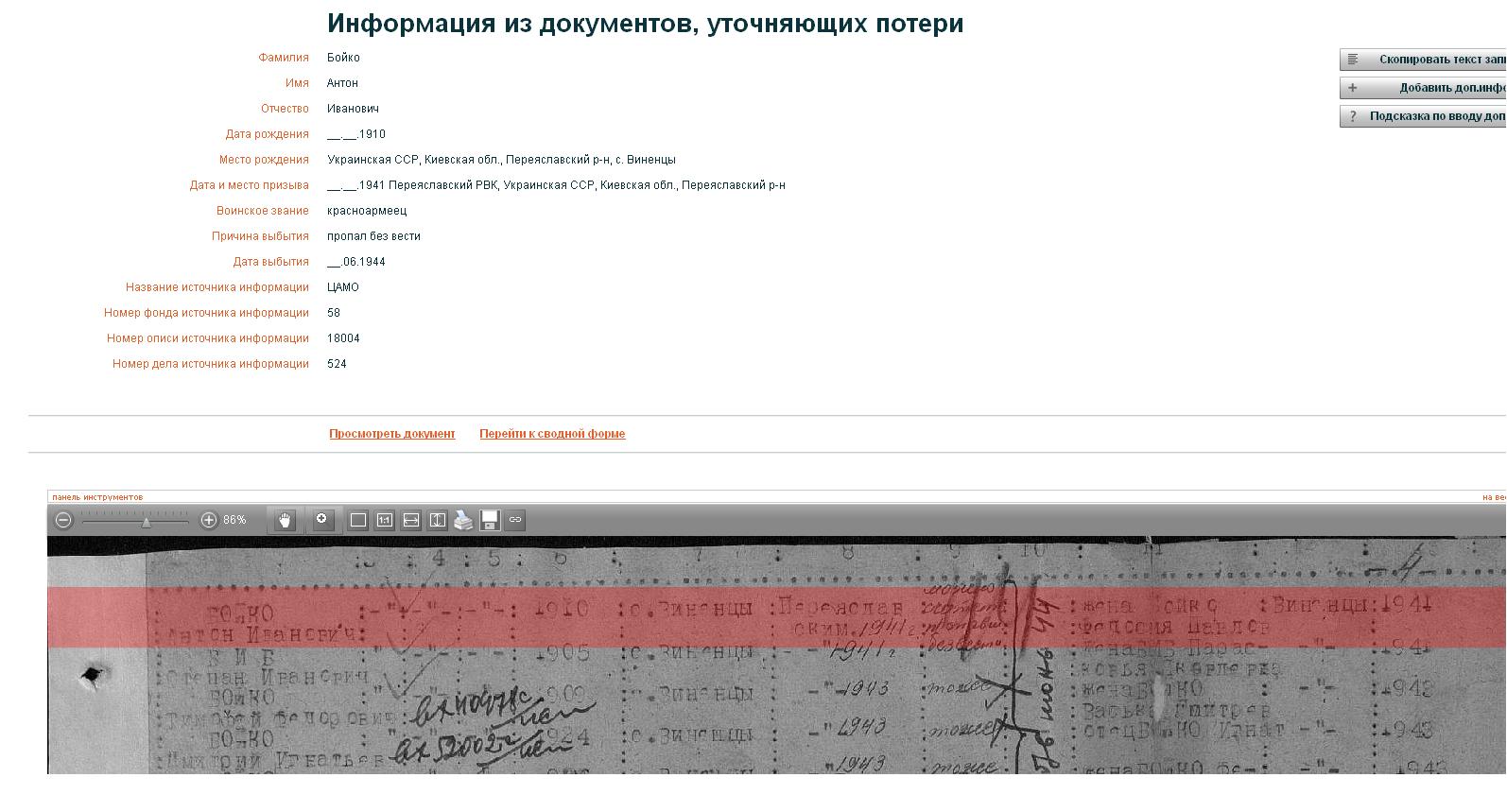Print the scanned document
Screen dimensions: 1507x812
pos(463,520)
